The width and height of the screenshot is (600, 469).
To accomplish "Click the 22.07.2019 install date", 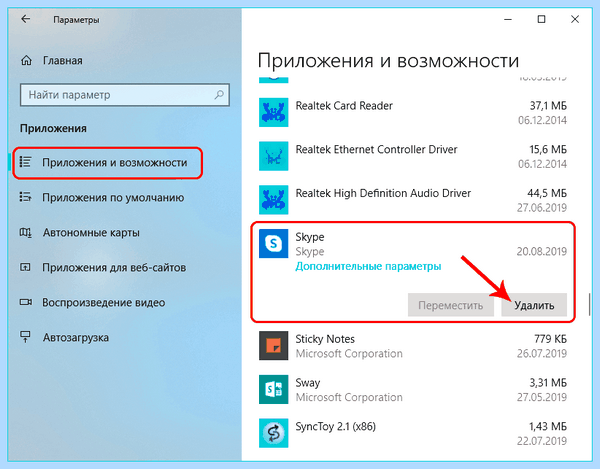I will click(541, 441).
